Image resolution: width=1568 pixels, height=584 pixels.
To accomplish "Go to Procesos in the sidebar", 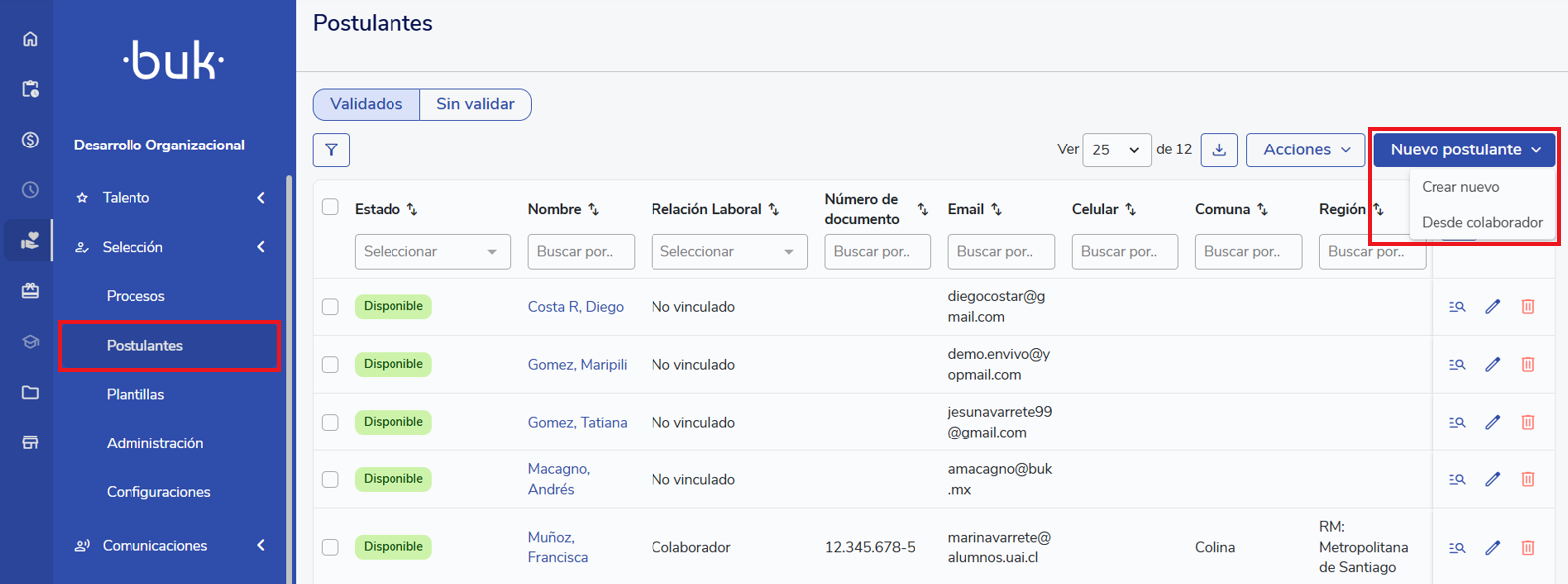I will (x=135, y=296).
